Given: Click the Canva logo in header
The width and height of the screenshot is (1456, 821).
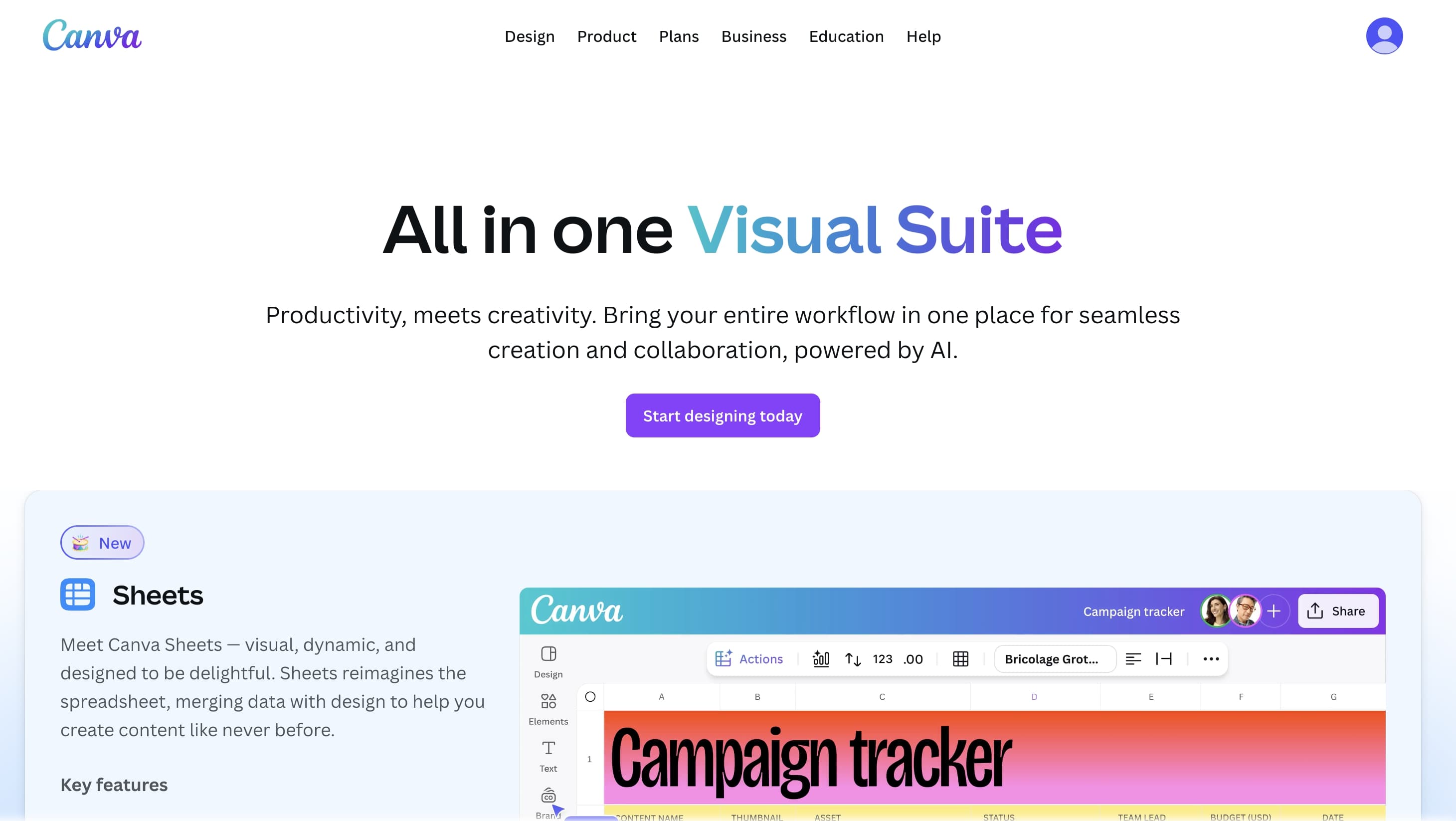Looking at the screenshot, I should (x=92, y=35).
